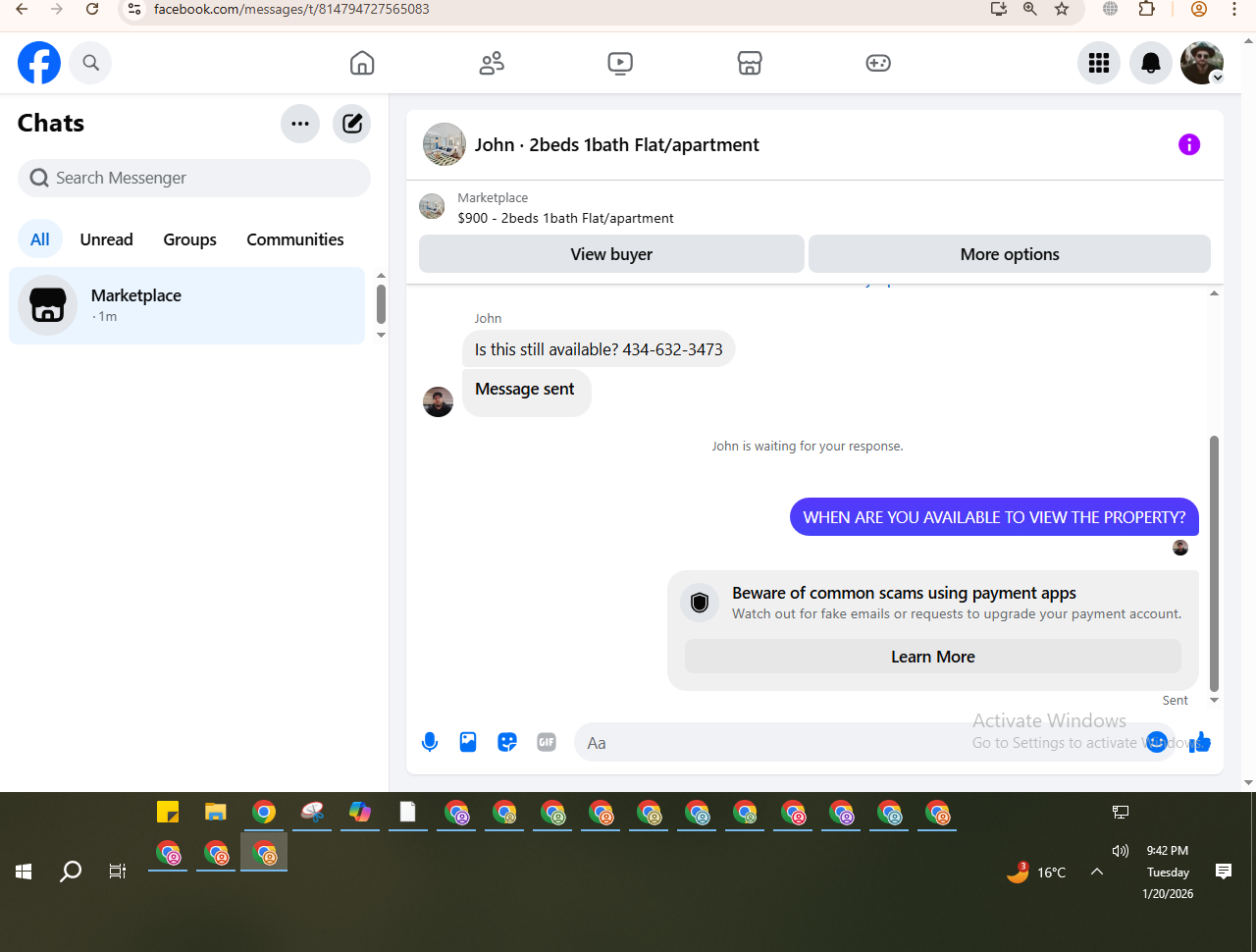The height and width of the screenshot is (952, 1256).
Task: Open the $900 listing thumbnail image
Action: pos(432,206)
